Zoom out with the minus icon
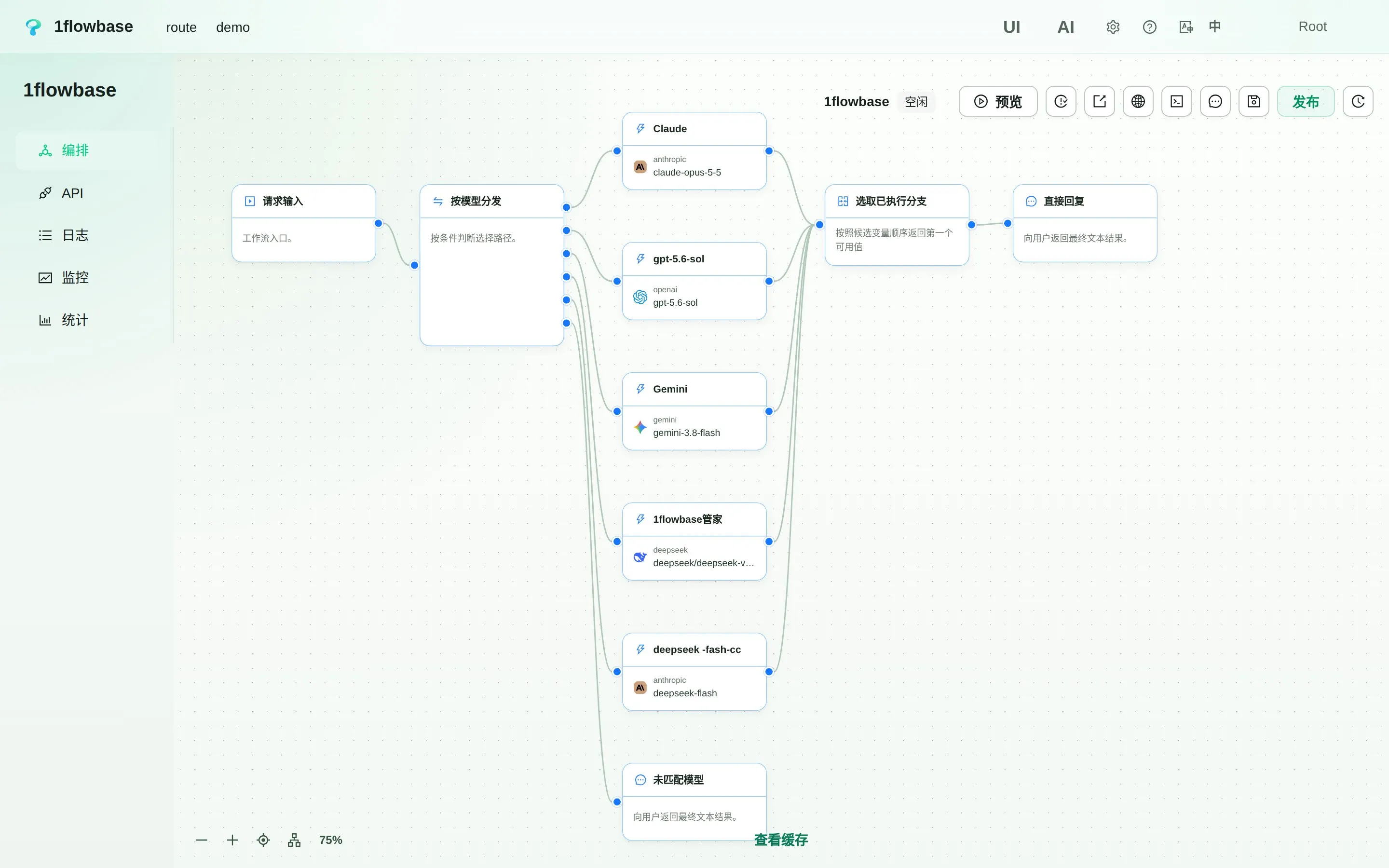 pos(202,840)
